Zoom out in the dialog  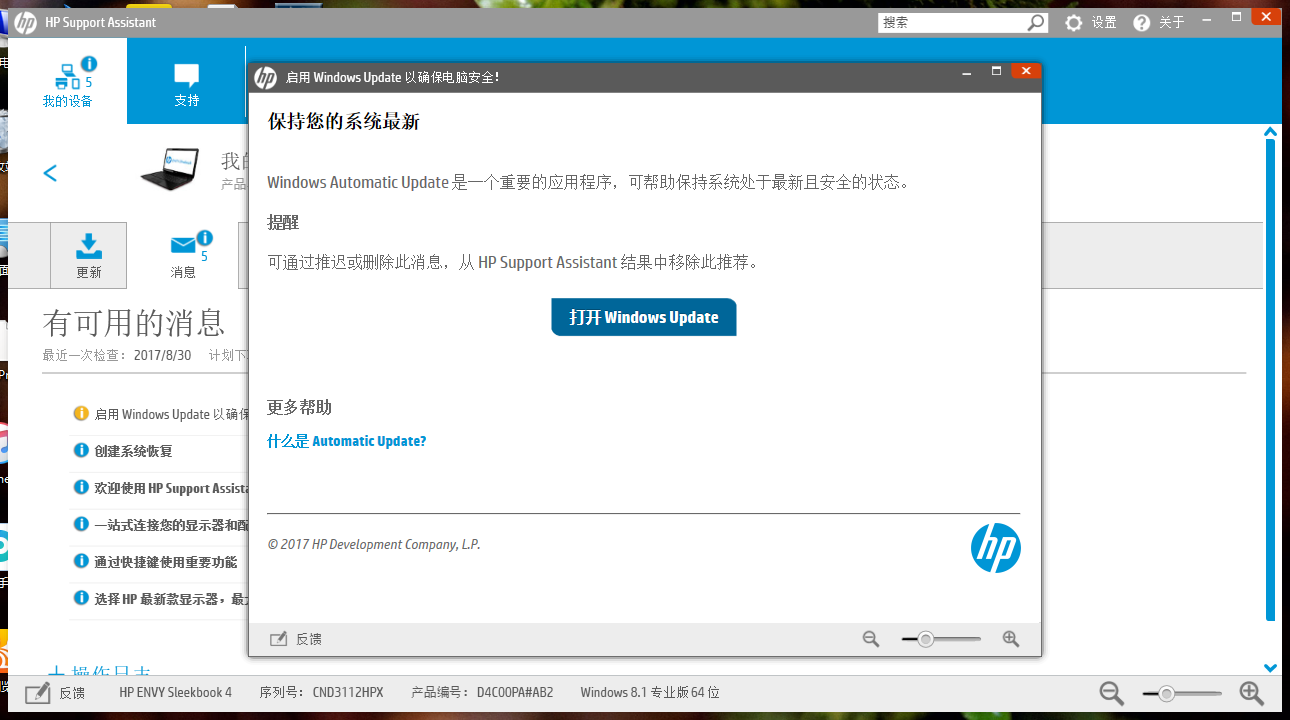871,639
